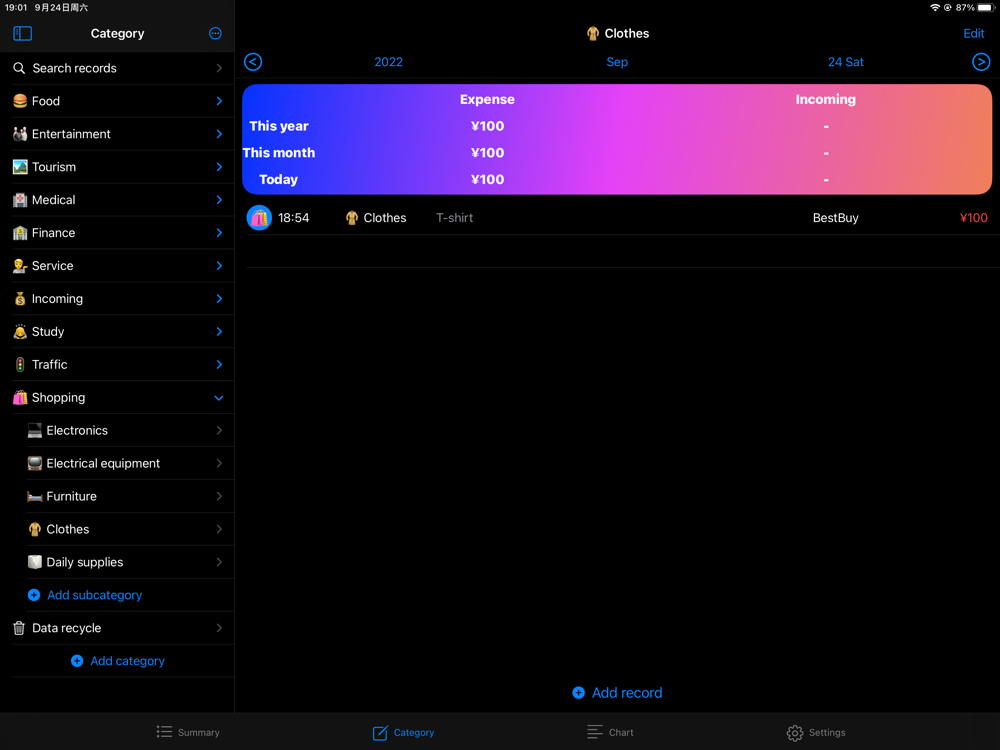Viewport: 1000px width, 750px height.
Task: Click the plus icon beside Add category
Action: (77, 661)
